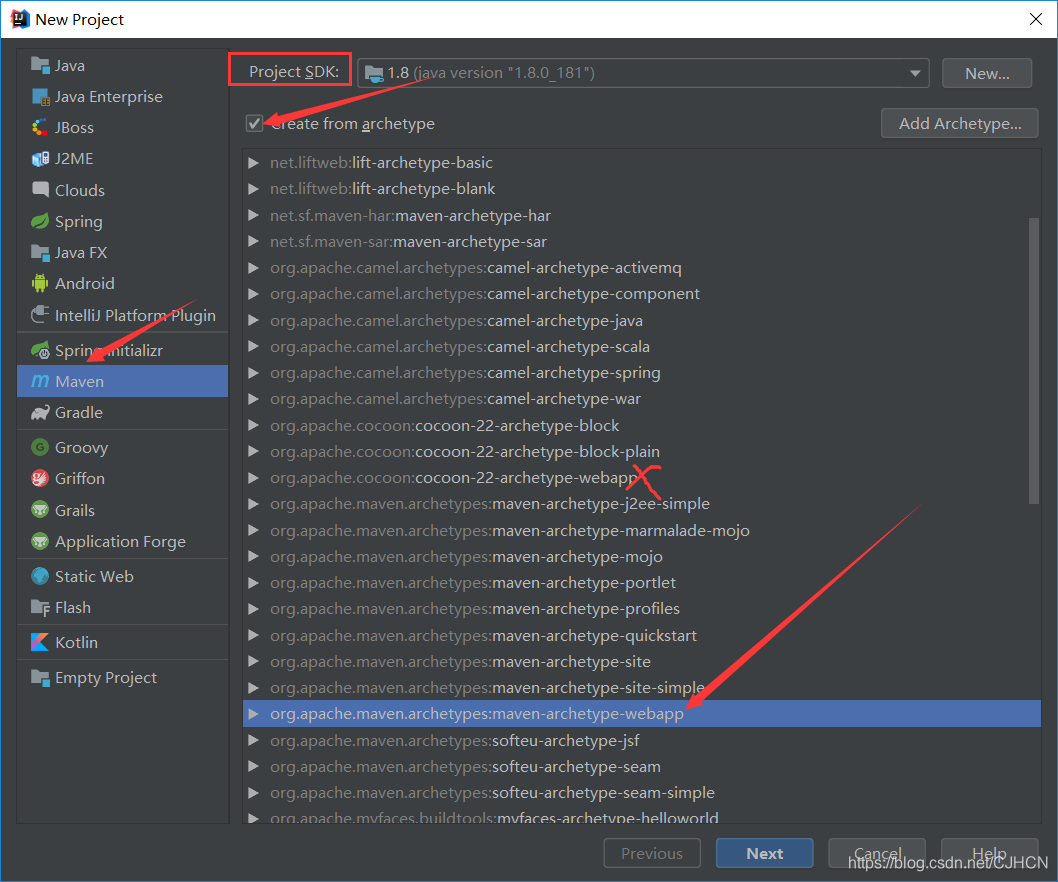The width and height of the screenshot is (1058, 882).
Task: Click the New... SDK button
Action: tap(987, 73)
